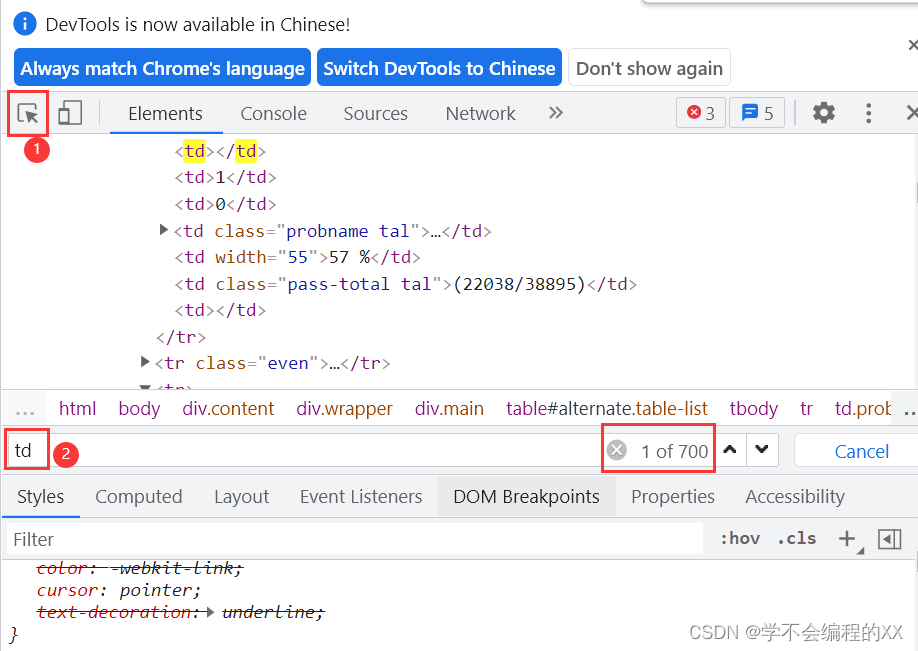Image resolution: width=918 pixels, height=651 pixels.
Task: Focus the styles Filter input
Action: coord(355,539)
